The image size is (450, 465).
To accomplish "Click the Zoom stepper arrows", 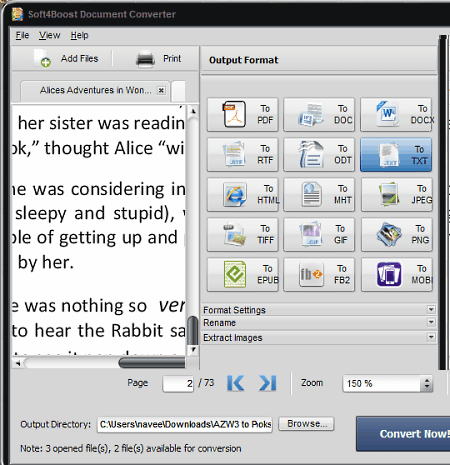I will click(427, 383).
